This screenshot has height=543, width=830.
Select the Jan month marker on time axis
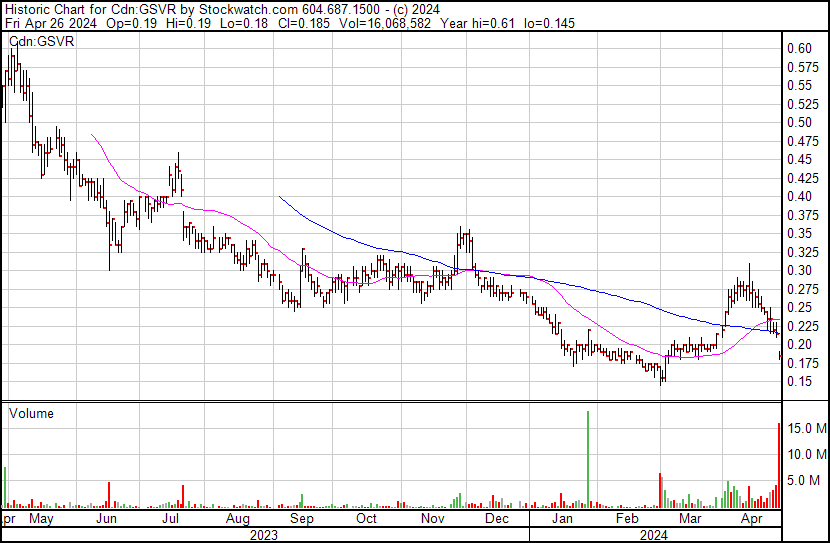click(562, 520)
